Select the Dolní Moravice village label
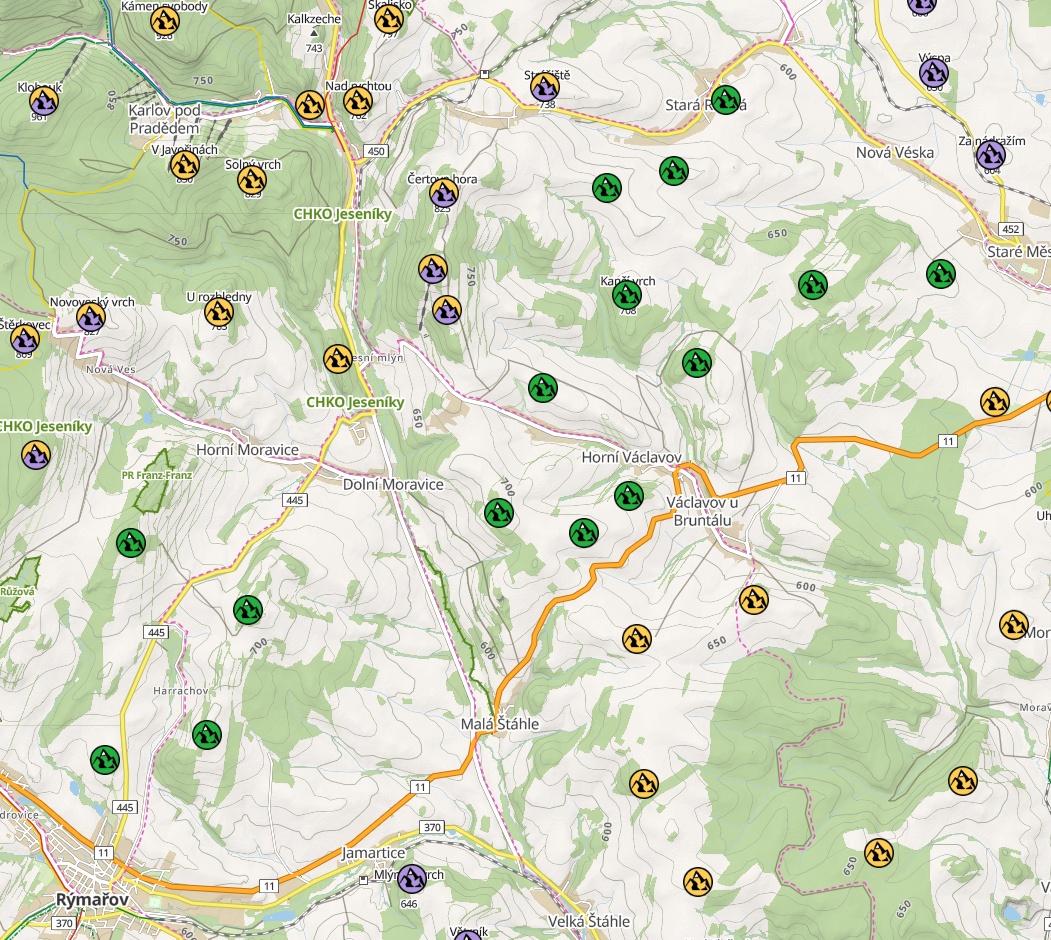The width and height of the screenshot is (1051, 940). [393, 484]
